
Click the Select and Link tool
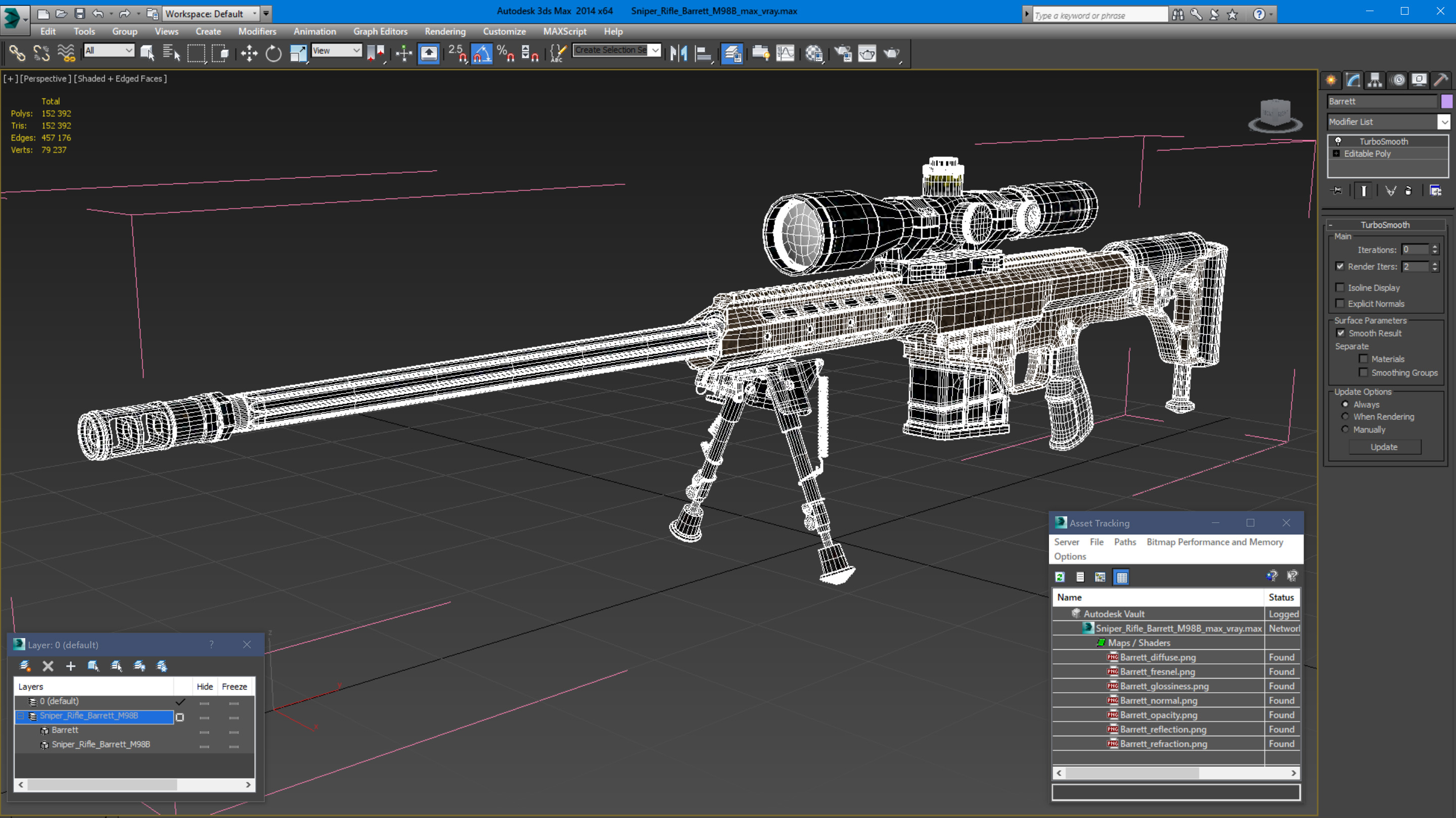pyautogui.click(x=17, y=54)
